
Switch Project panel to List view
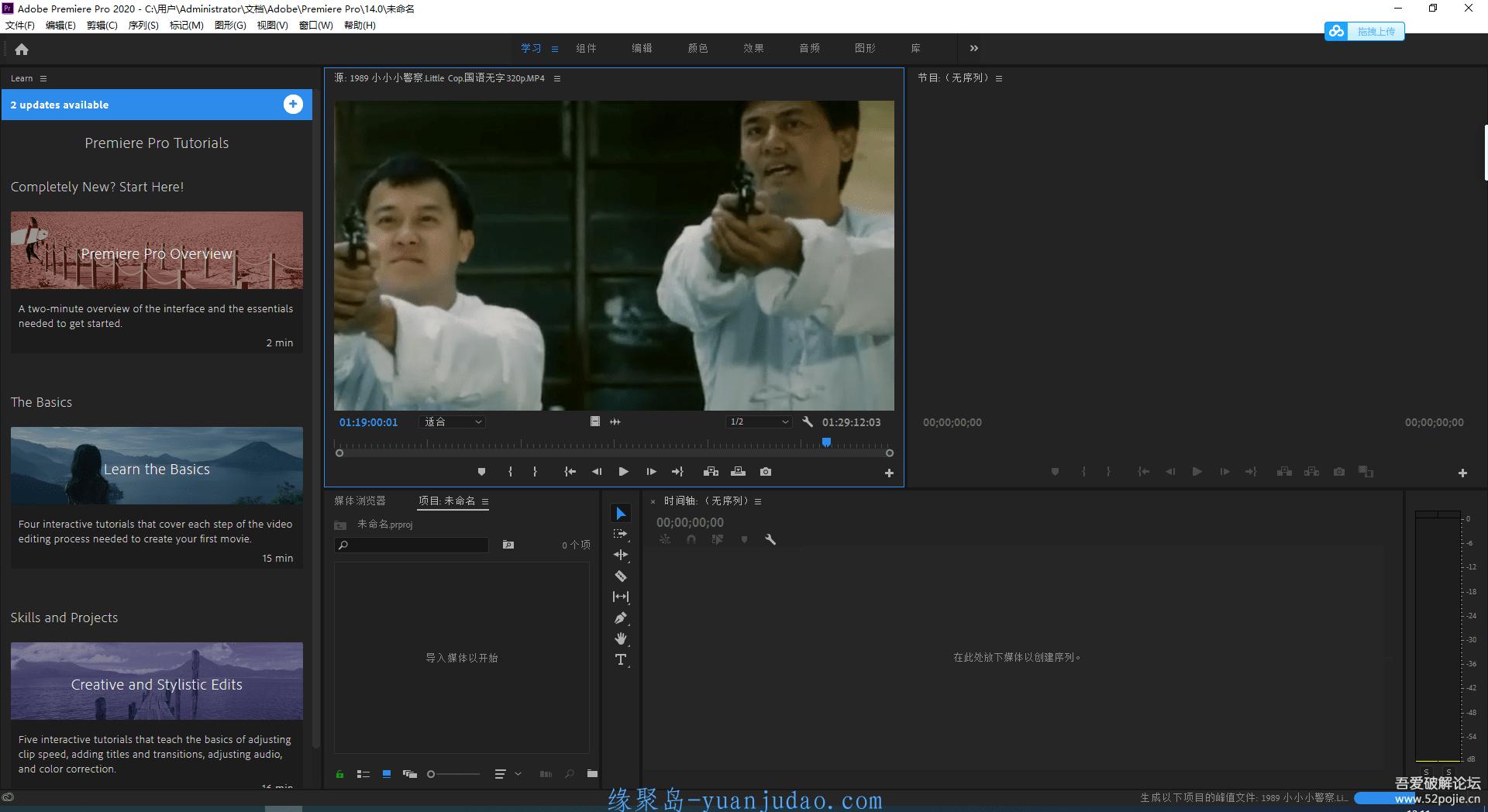[x=363, y=774]
